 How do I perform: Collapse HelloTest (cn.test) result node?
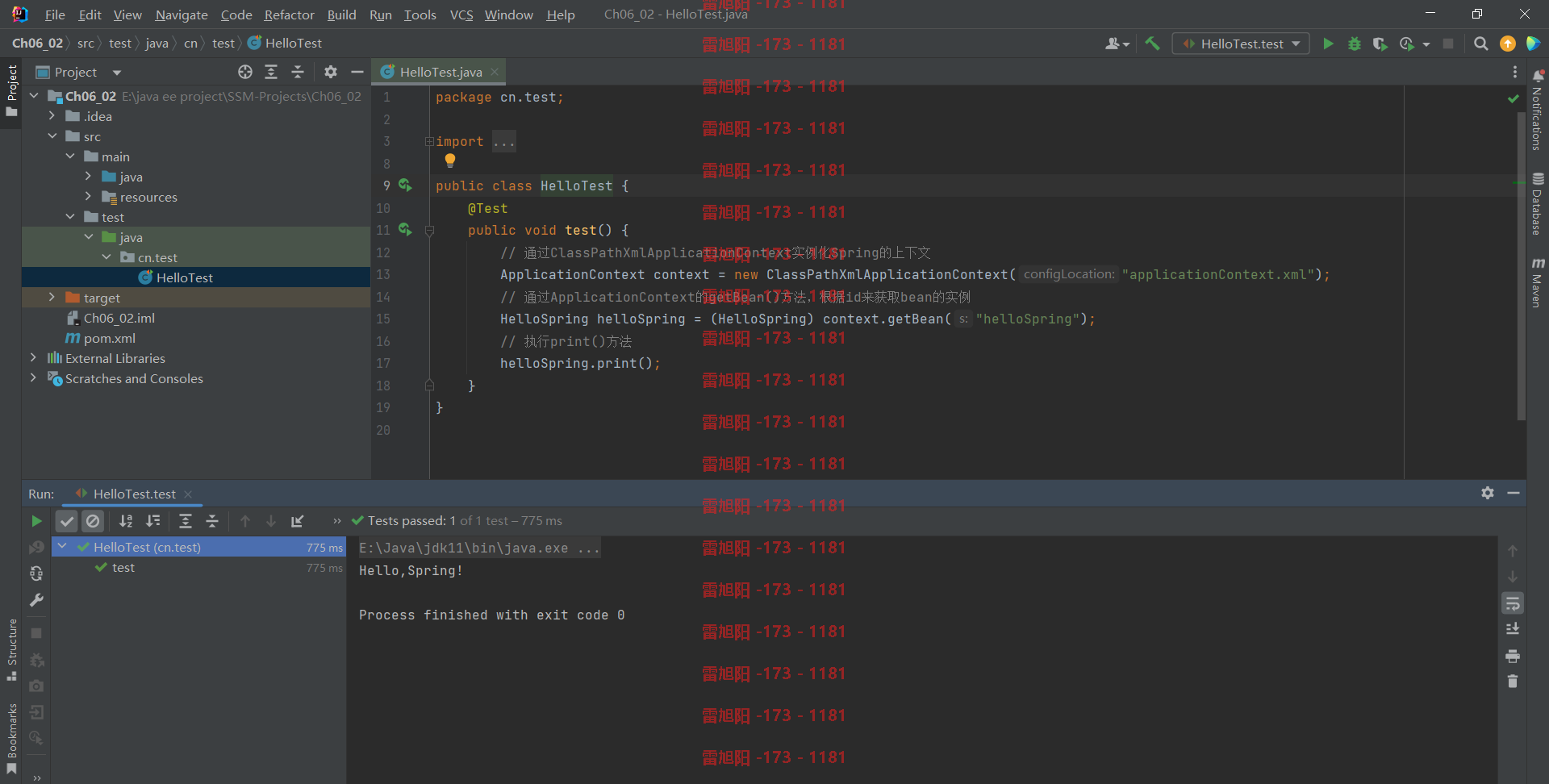62,547
